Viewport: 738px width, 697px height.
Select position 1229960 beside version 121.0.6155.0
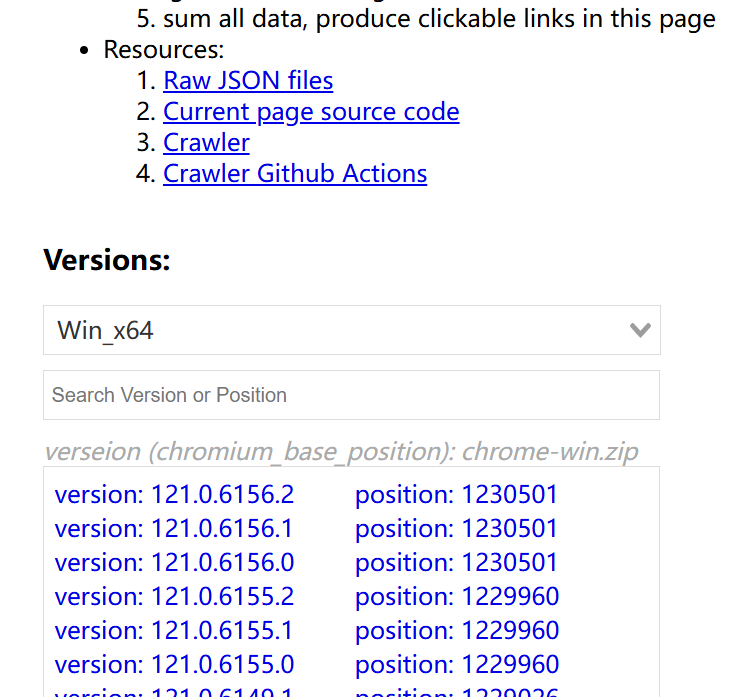(x=456, y=665)
